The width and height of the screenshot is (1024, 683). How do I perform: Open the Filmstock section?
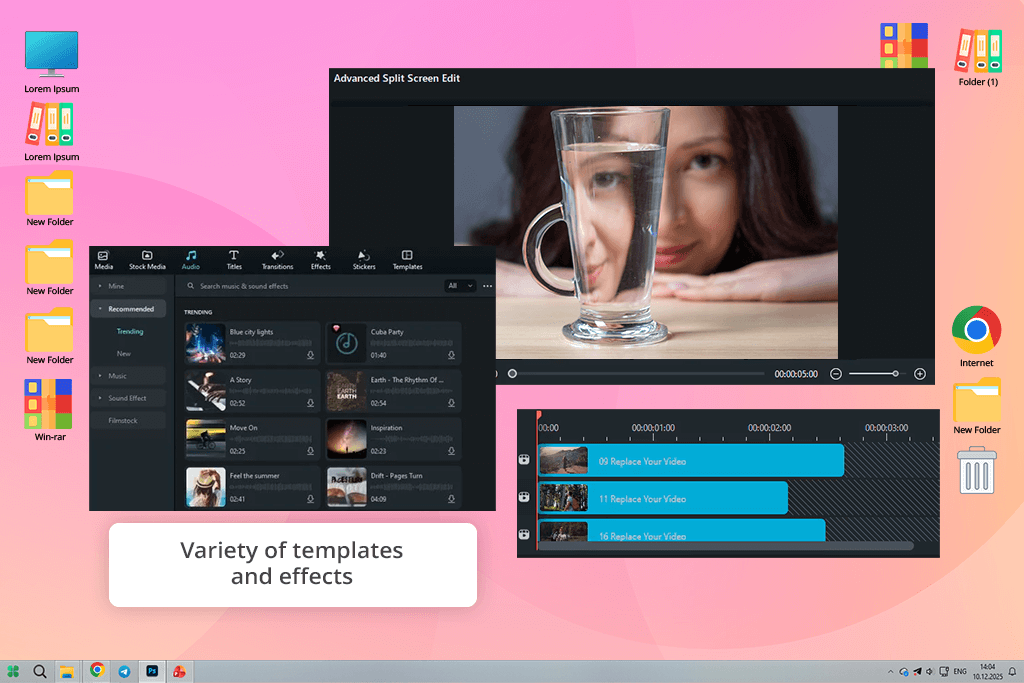coord(128,421)
